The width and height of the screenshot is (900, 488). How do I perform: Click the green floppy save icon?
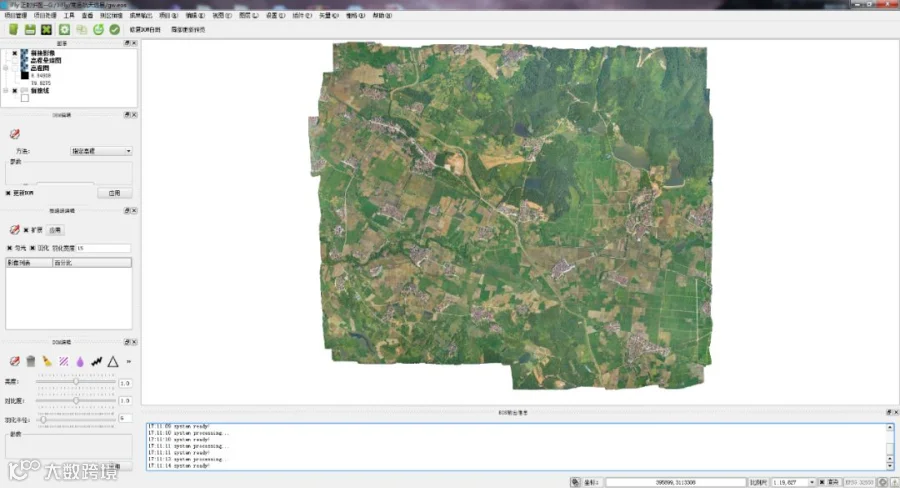(30, 29)
